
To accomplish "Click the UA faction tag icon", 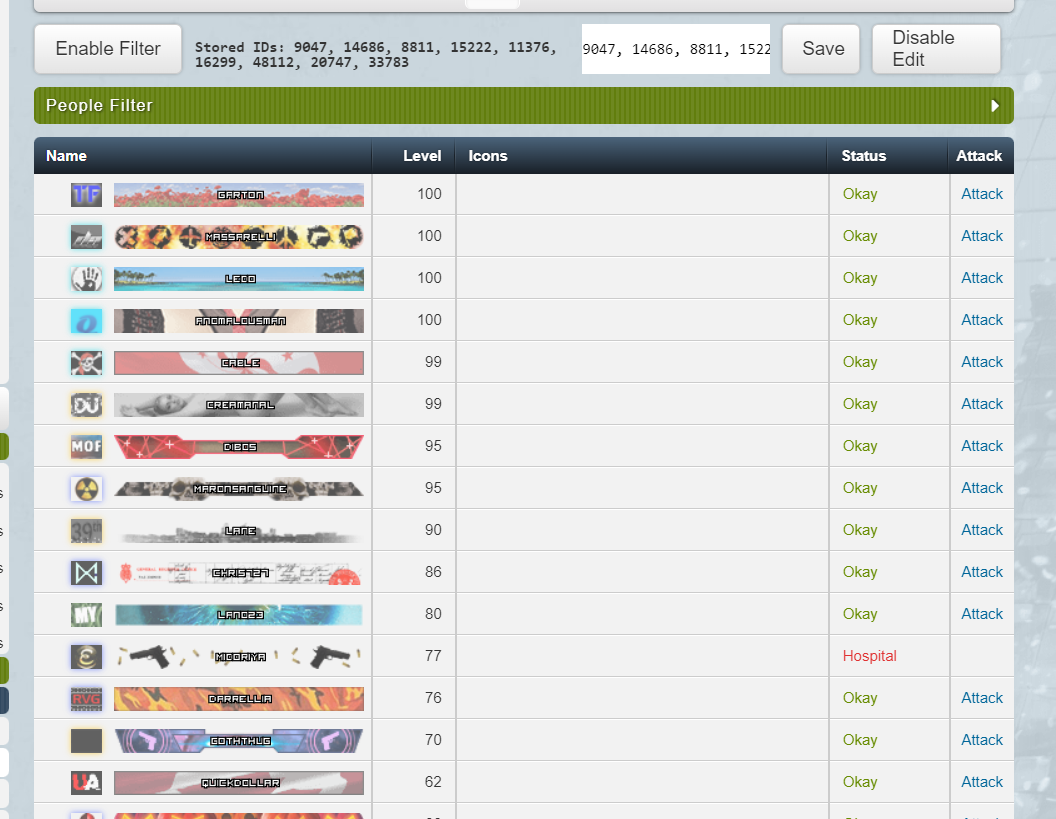I will point(86,783).
